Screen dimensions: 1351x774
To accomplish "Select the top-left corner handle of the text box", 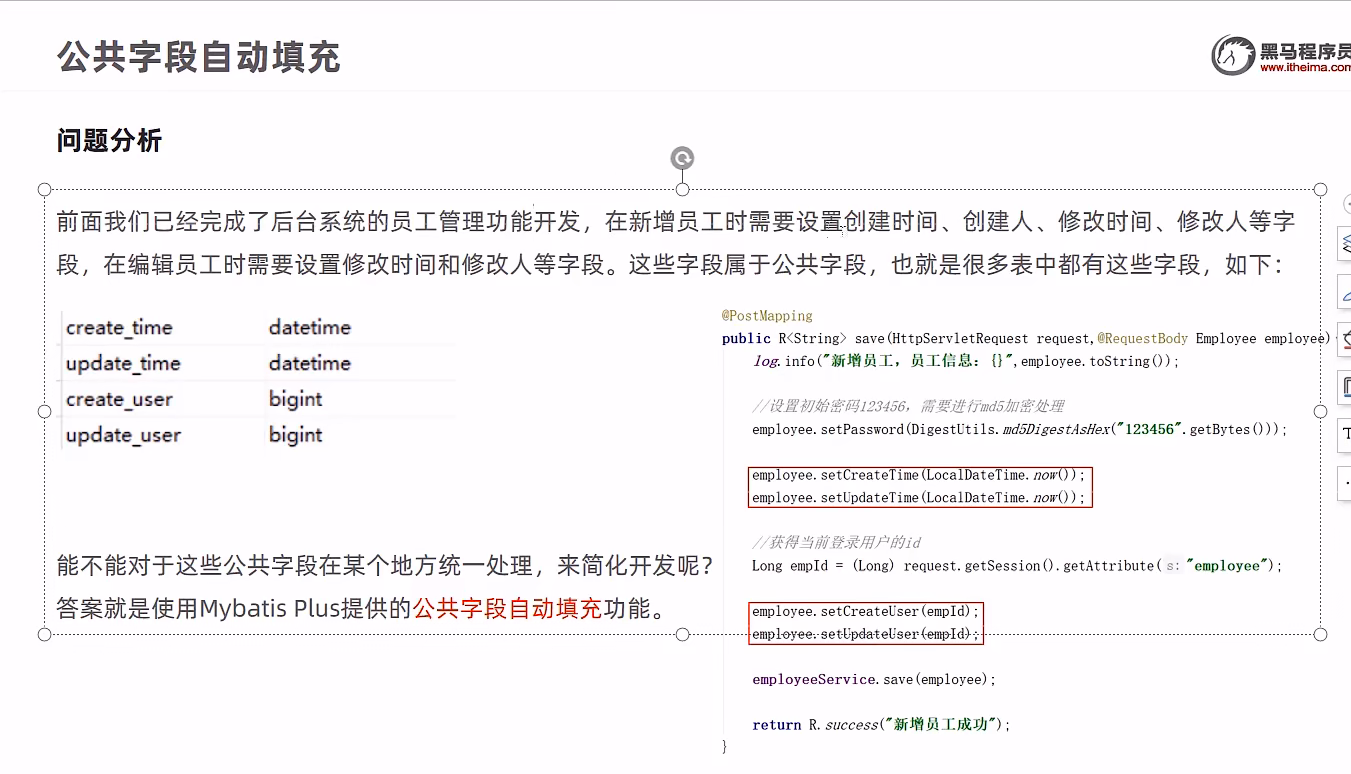I will [x=44, y=189].
